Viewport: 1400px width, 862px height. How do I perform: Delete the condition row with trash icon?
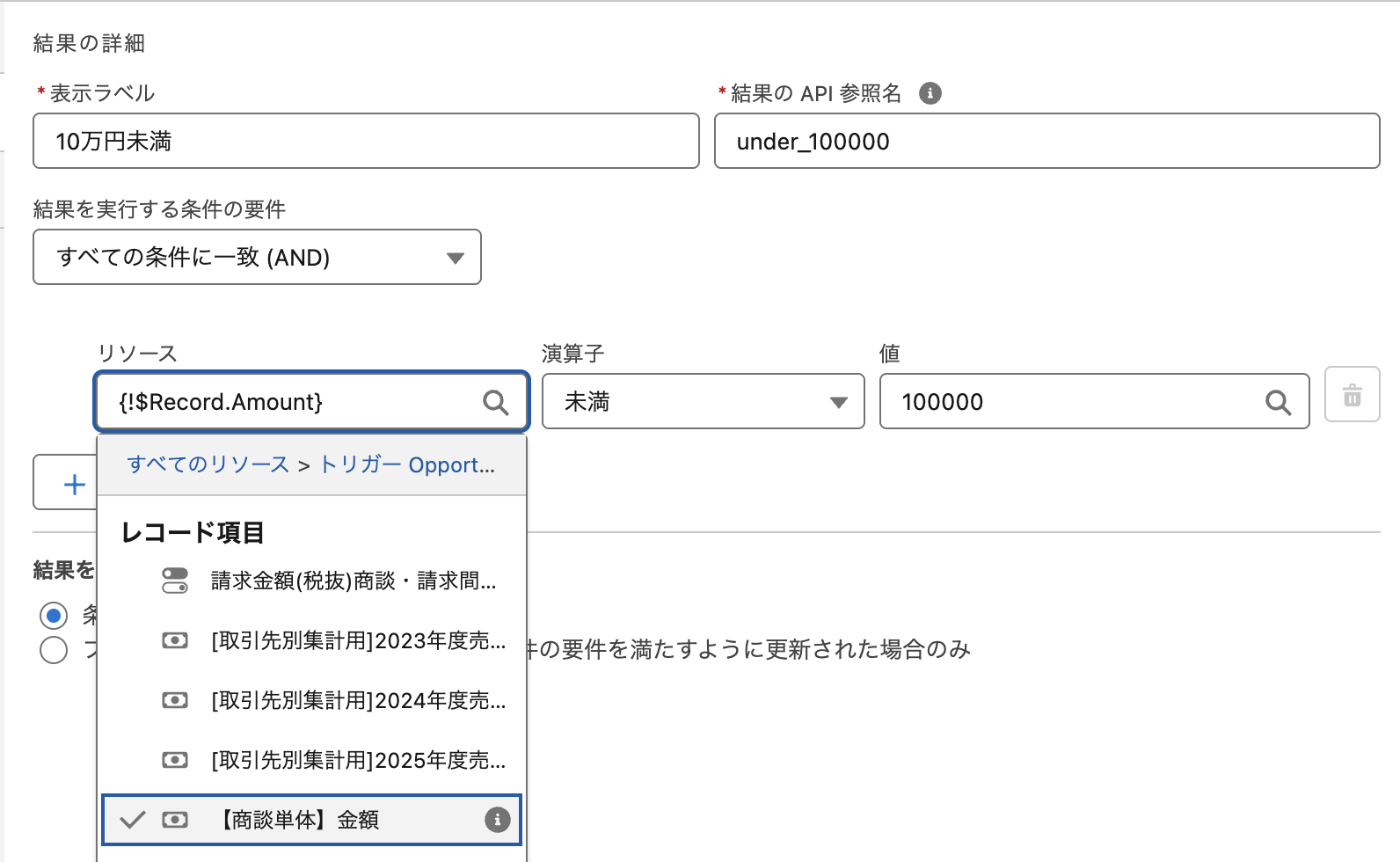click(x=1352, y=395)
